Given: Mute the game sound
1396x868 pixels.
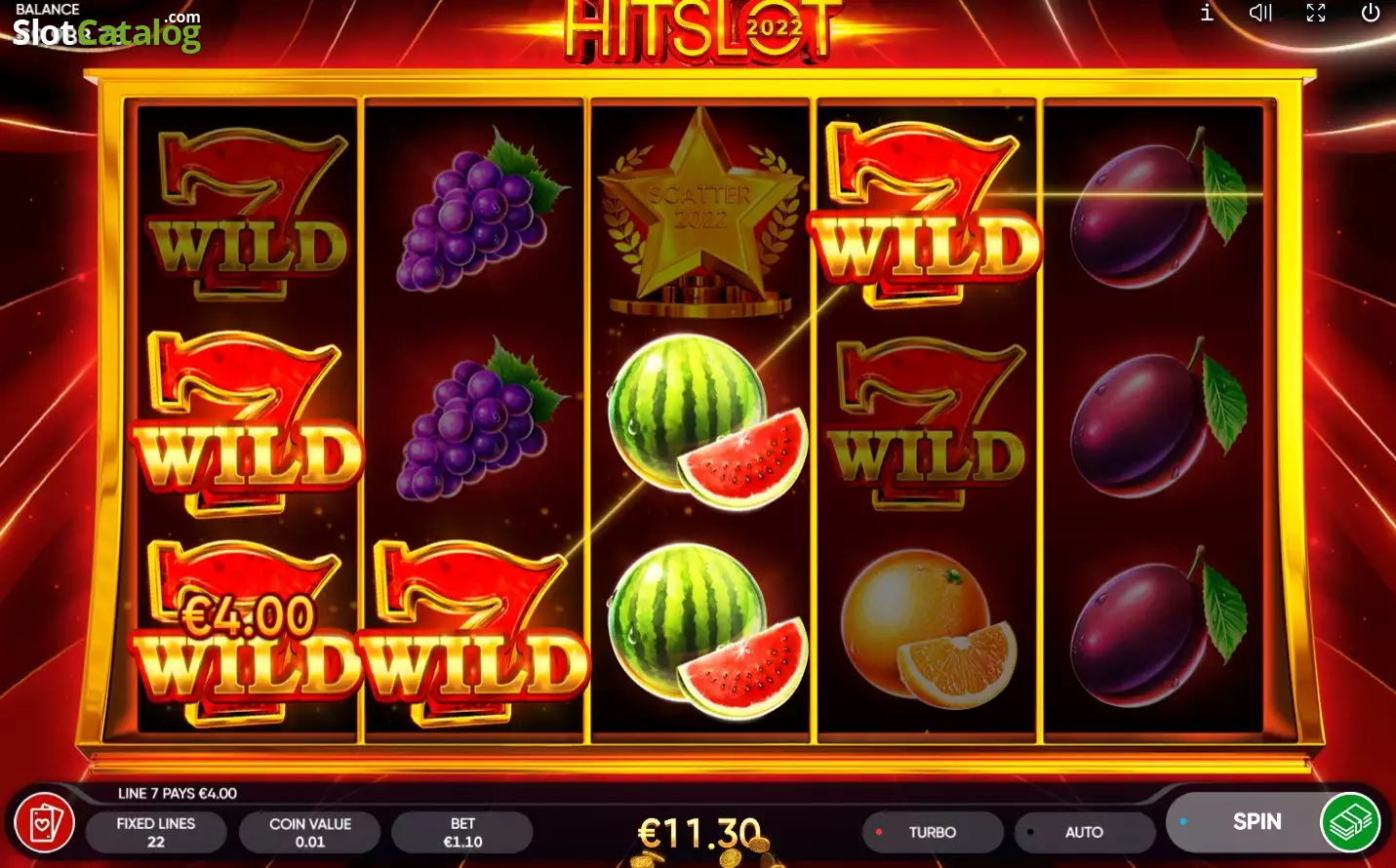Looking at the screenshot, I should tap(1261, 13).
